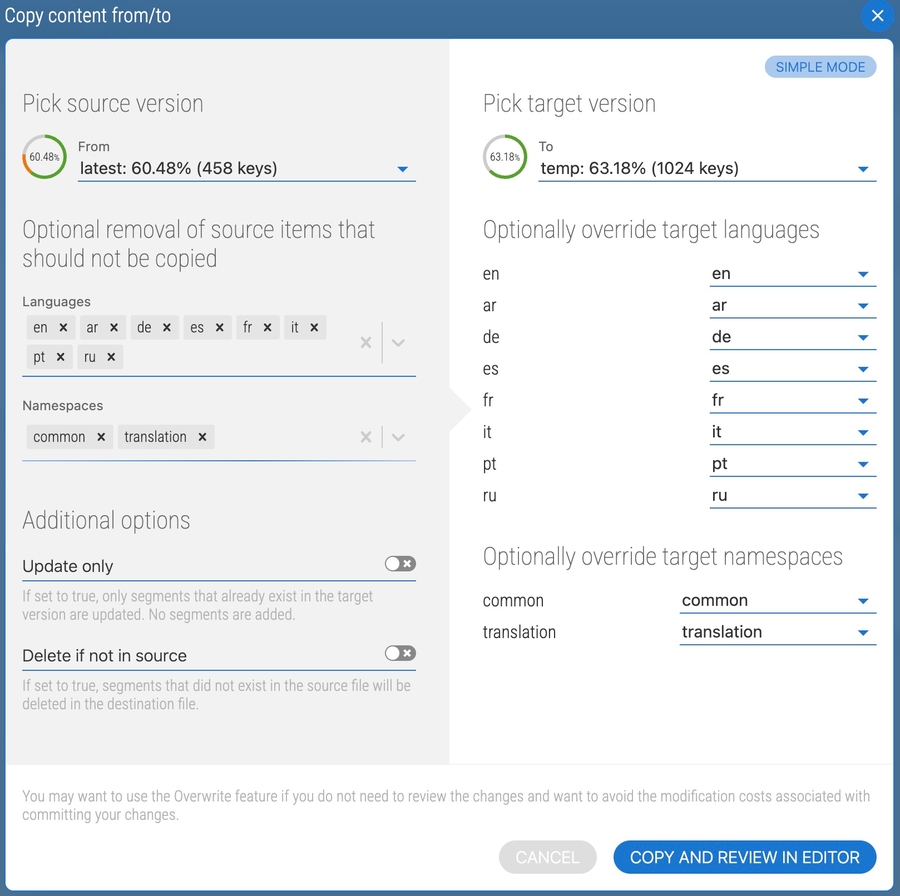Remove the 'fr' language tag
Viewport: 900px width, 896px height.
[268, 328]
